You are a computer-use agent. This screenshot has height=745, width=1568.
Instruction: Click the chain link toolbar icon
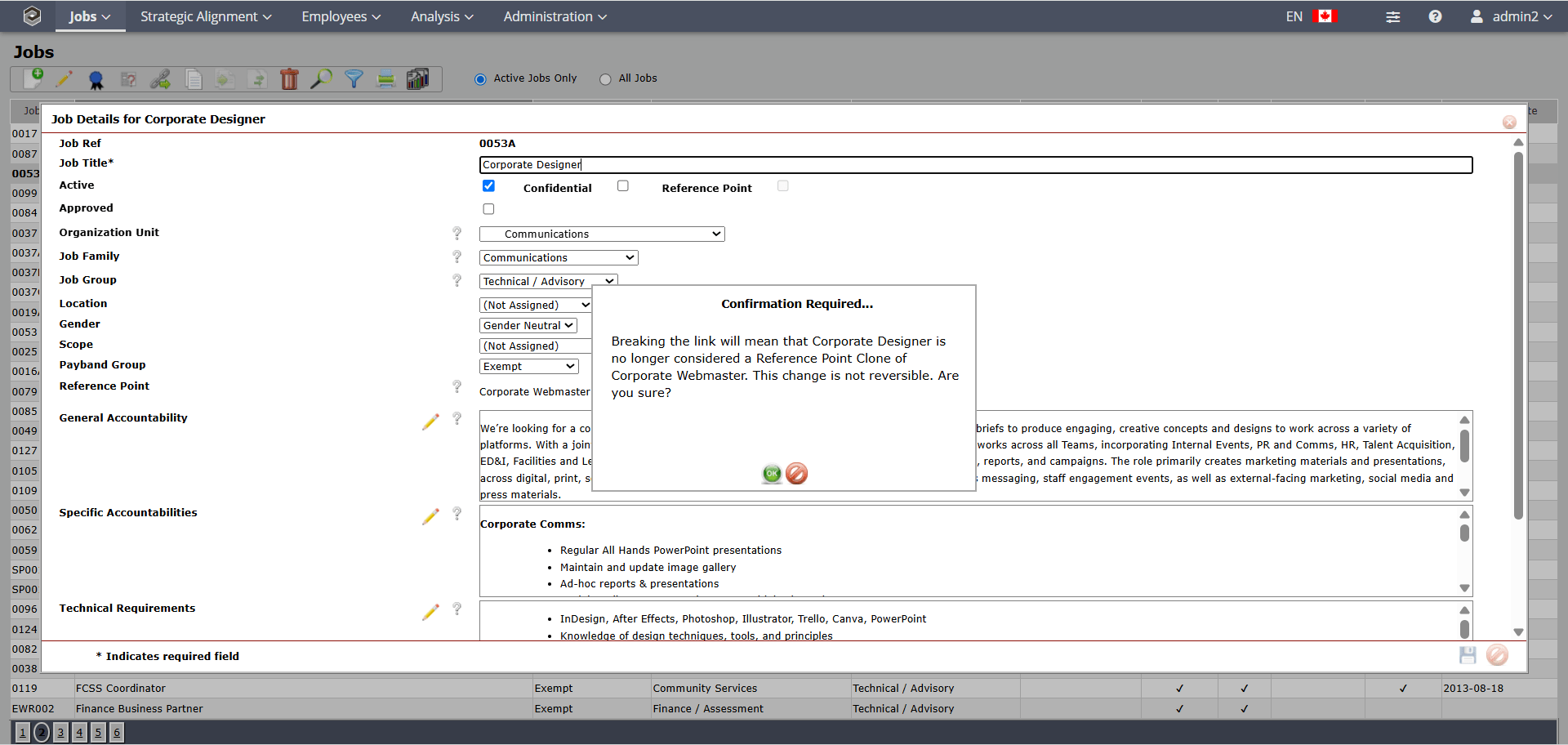click(160, 79)
